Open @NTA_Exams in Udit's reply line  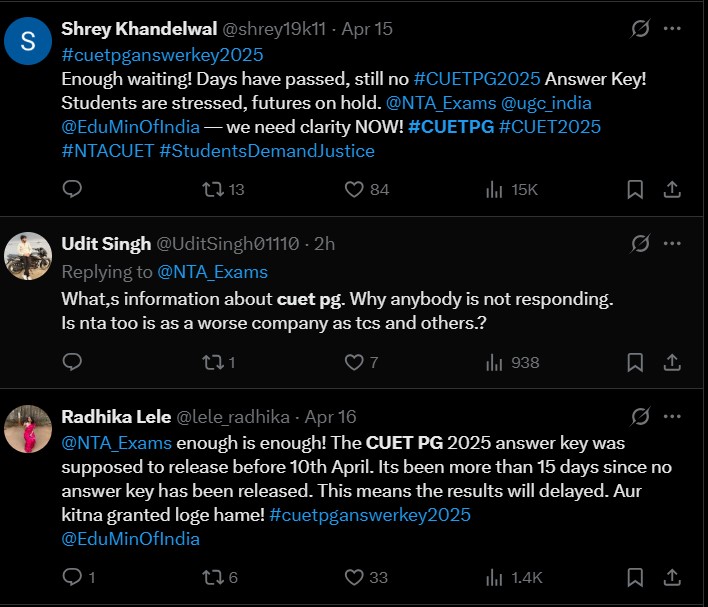[x=212, y=271]
